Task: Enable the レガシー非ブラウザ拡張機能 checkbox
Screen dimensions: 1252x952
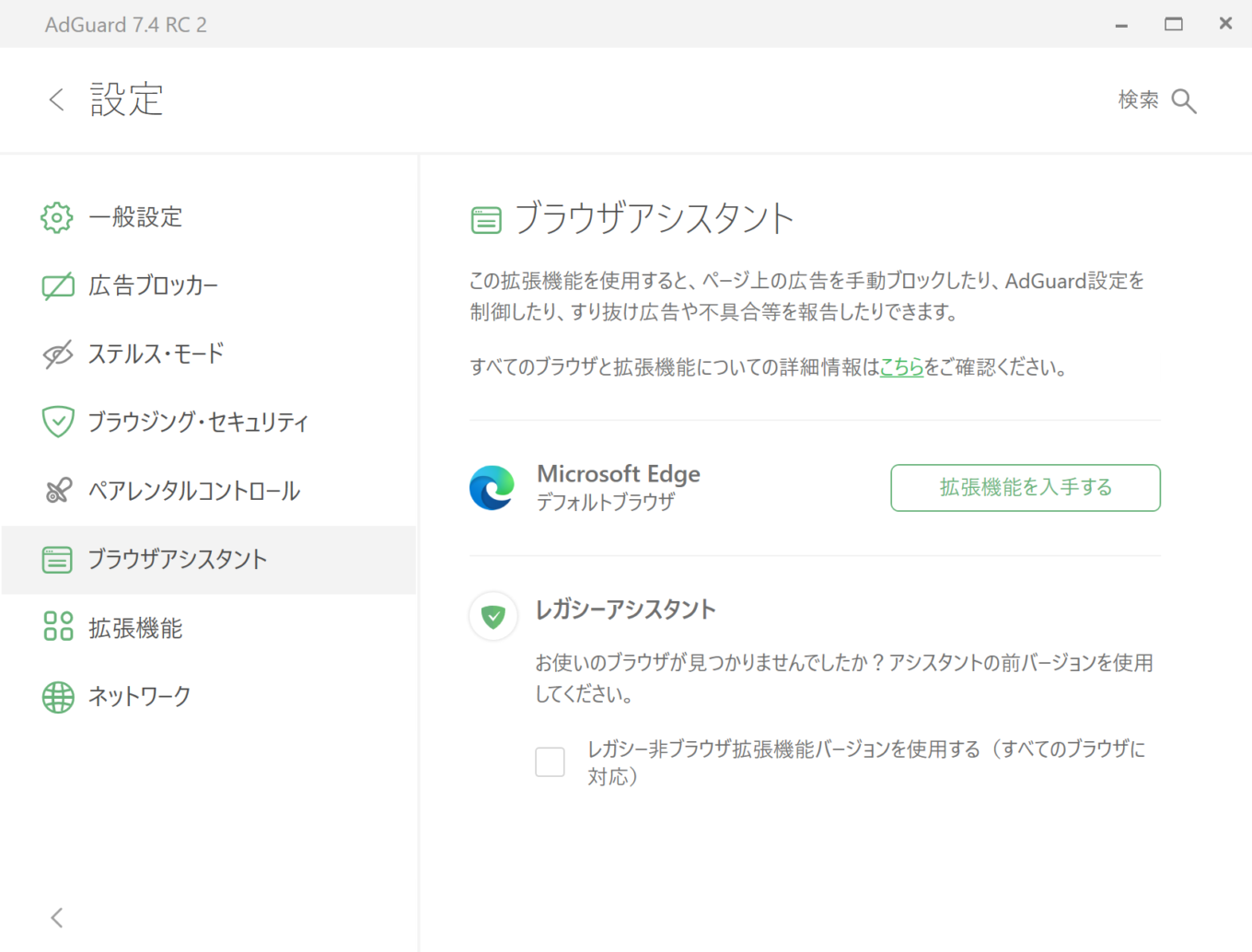Action: point(551,762)
